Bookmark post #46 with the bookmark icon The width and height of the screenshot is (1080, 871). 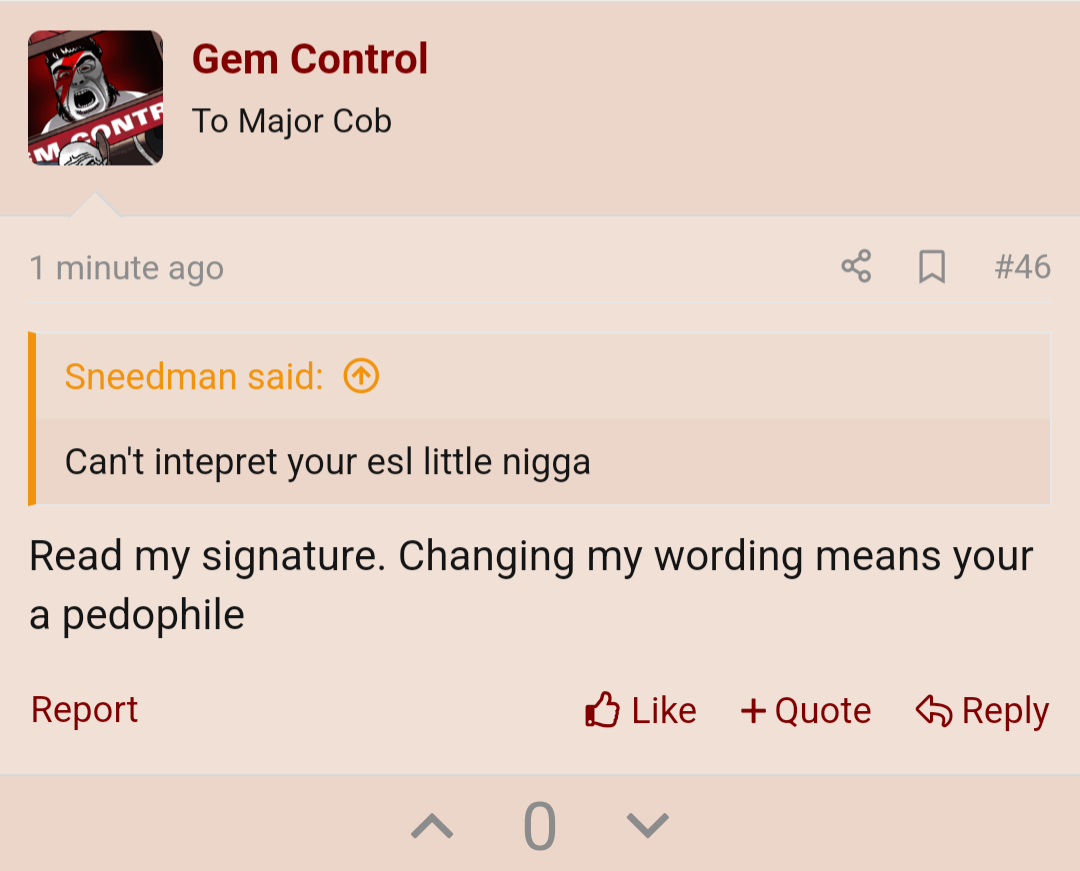932,266
